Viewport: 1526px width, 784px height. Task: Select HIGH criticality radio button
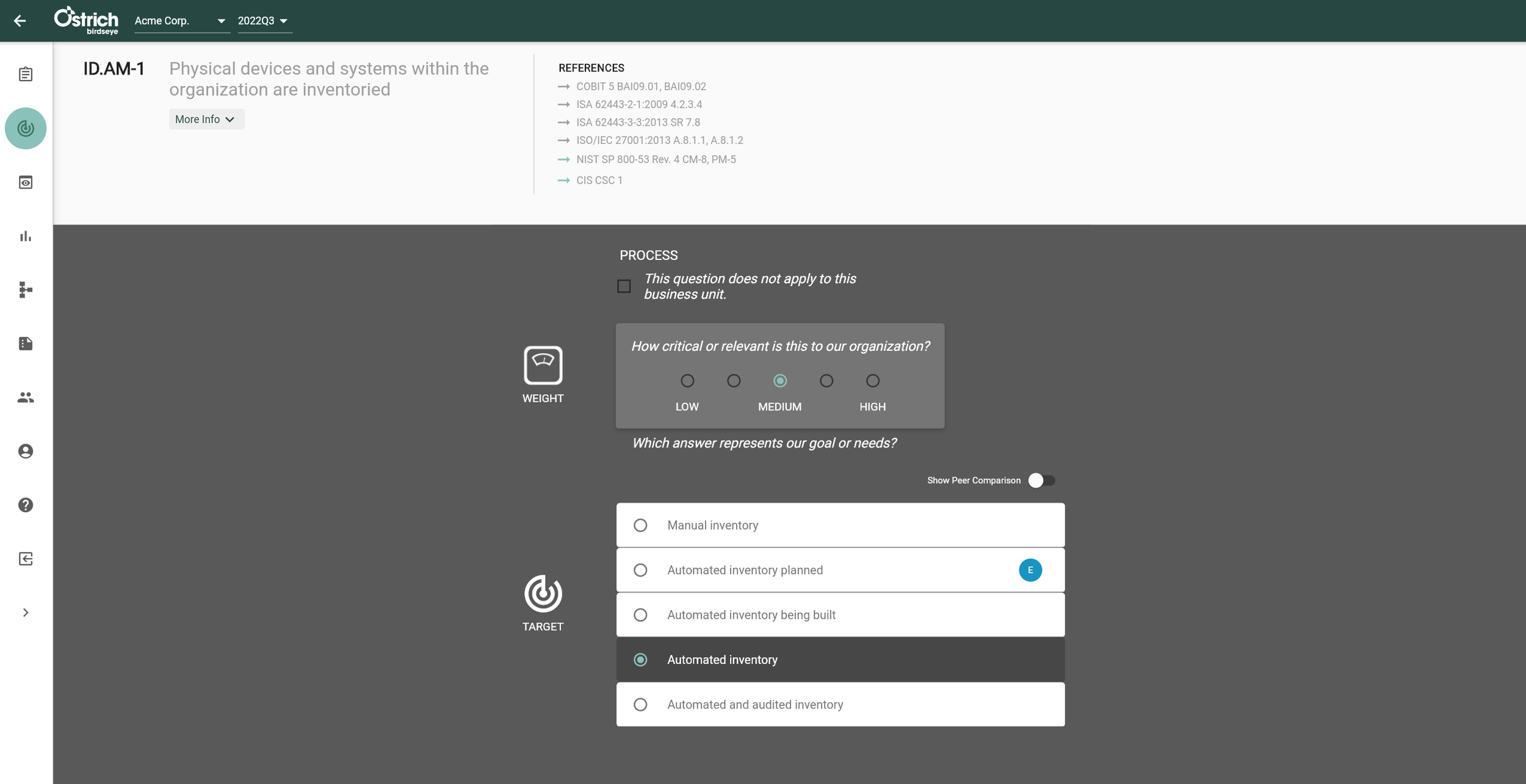[x=872, y=381]
